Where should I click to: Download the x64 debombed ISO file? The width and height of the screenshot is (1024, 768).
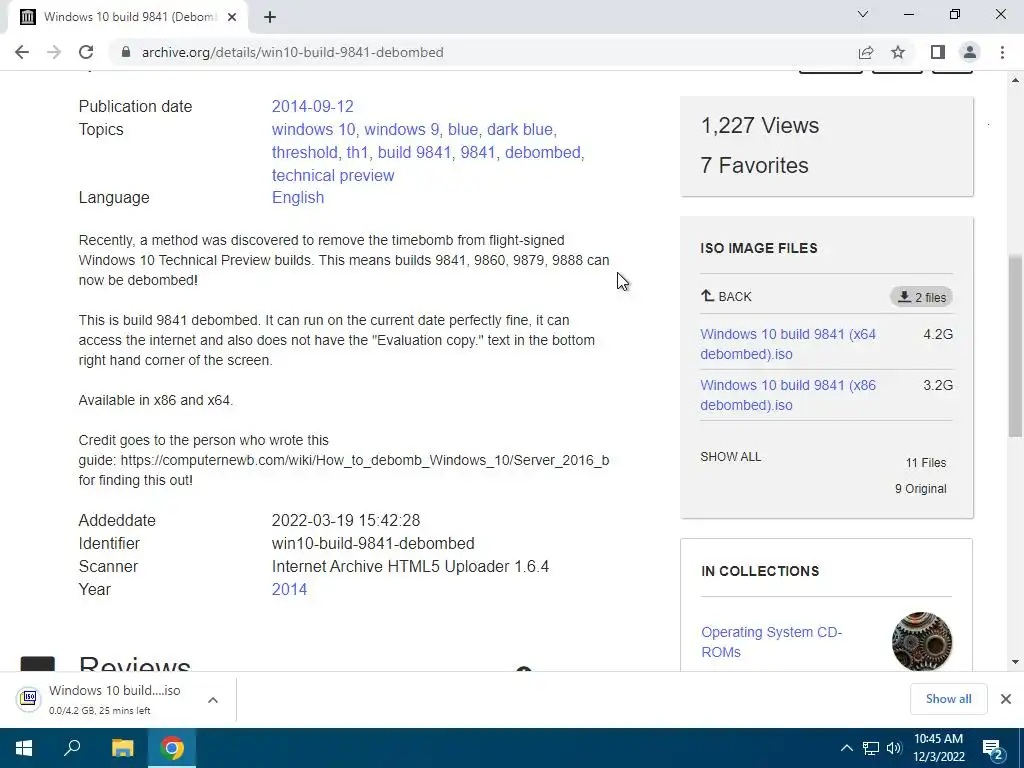coord(788,344)
